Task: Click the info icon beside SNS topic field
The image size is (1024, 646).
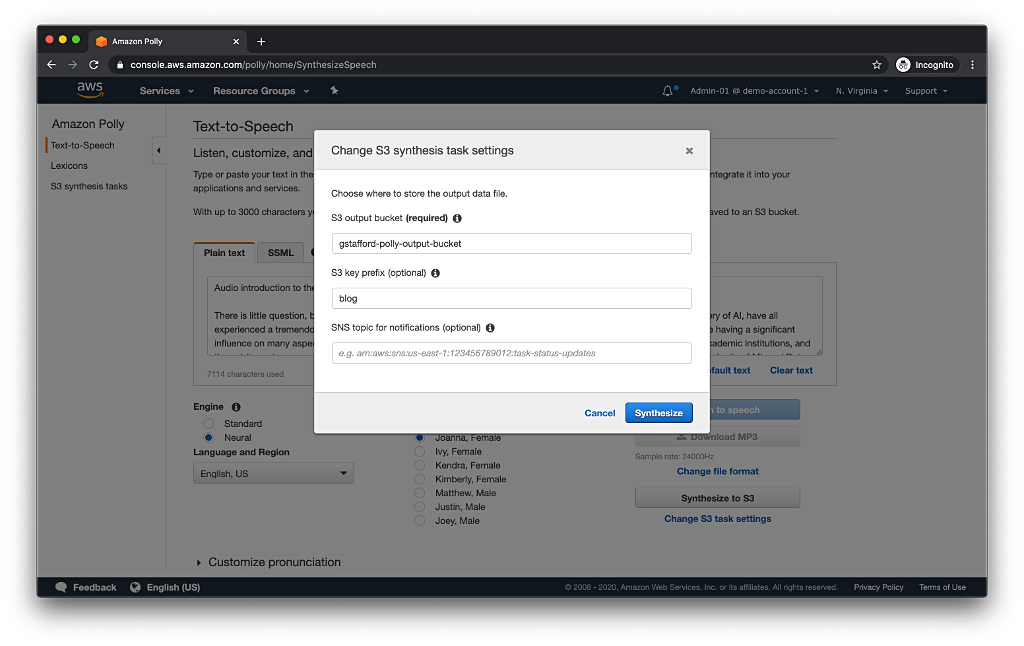Action: pos(490,328)
